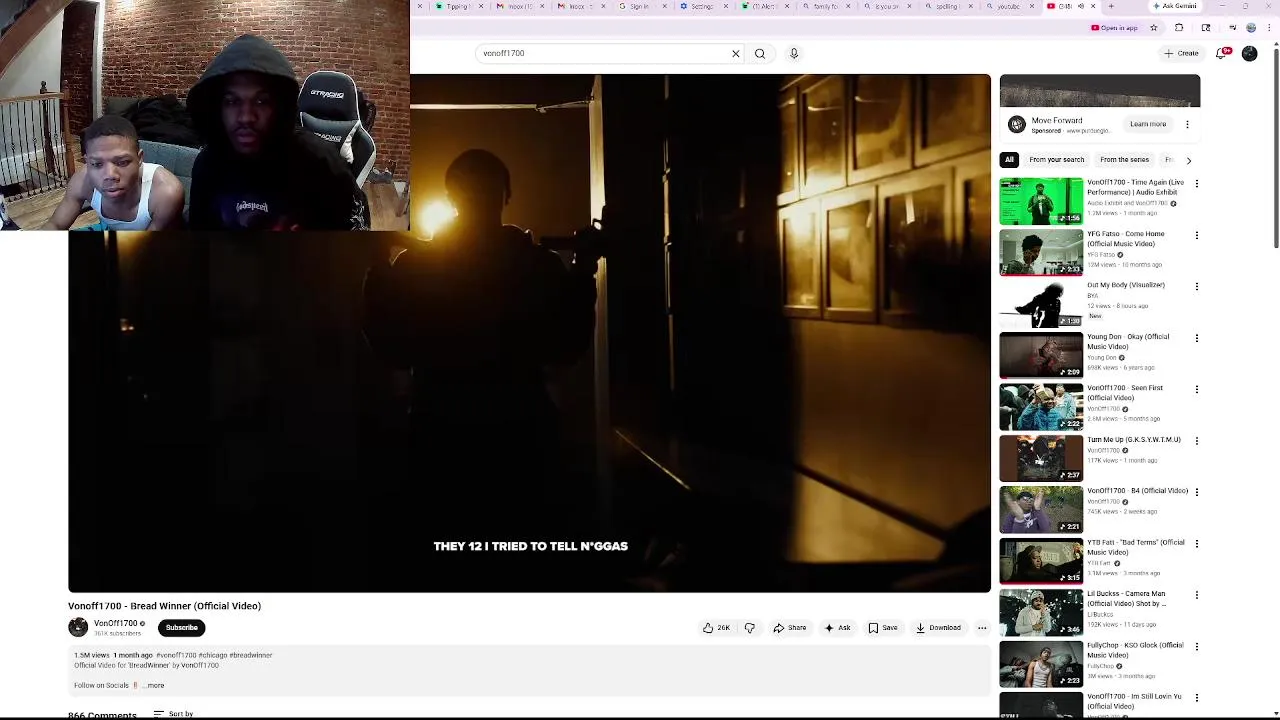Open VonOff1700 channel name link

point(115,623)
